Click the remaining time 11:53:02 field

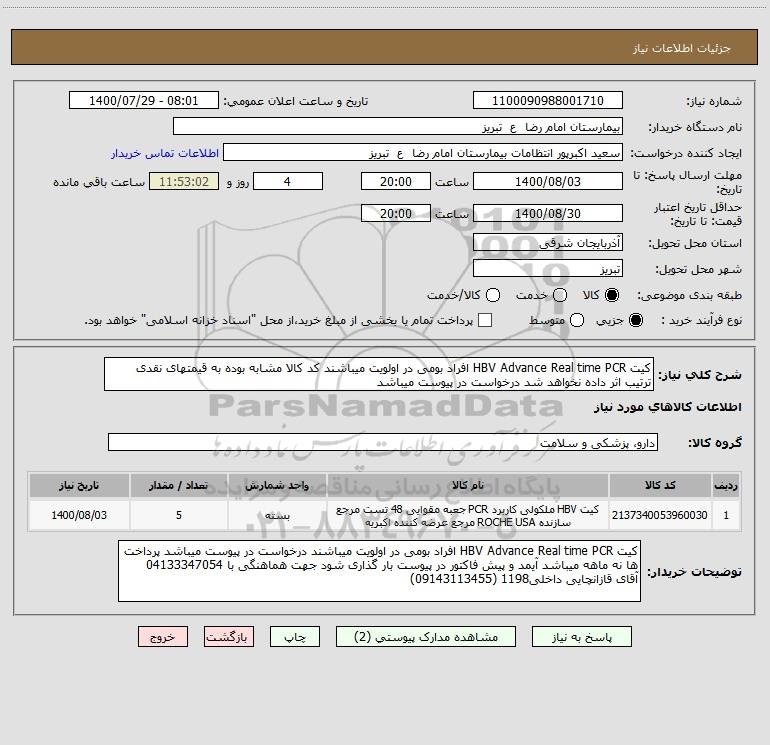tap(184, 181)
